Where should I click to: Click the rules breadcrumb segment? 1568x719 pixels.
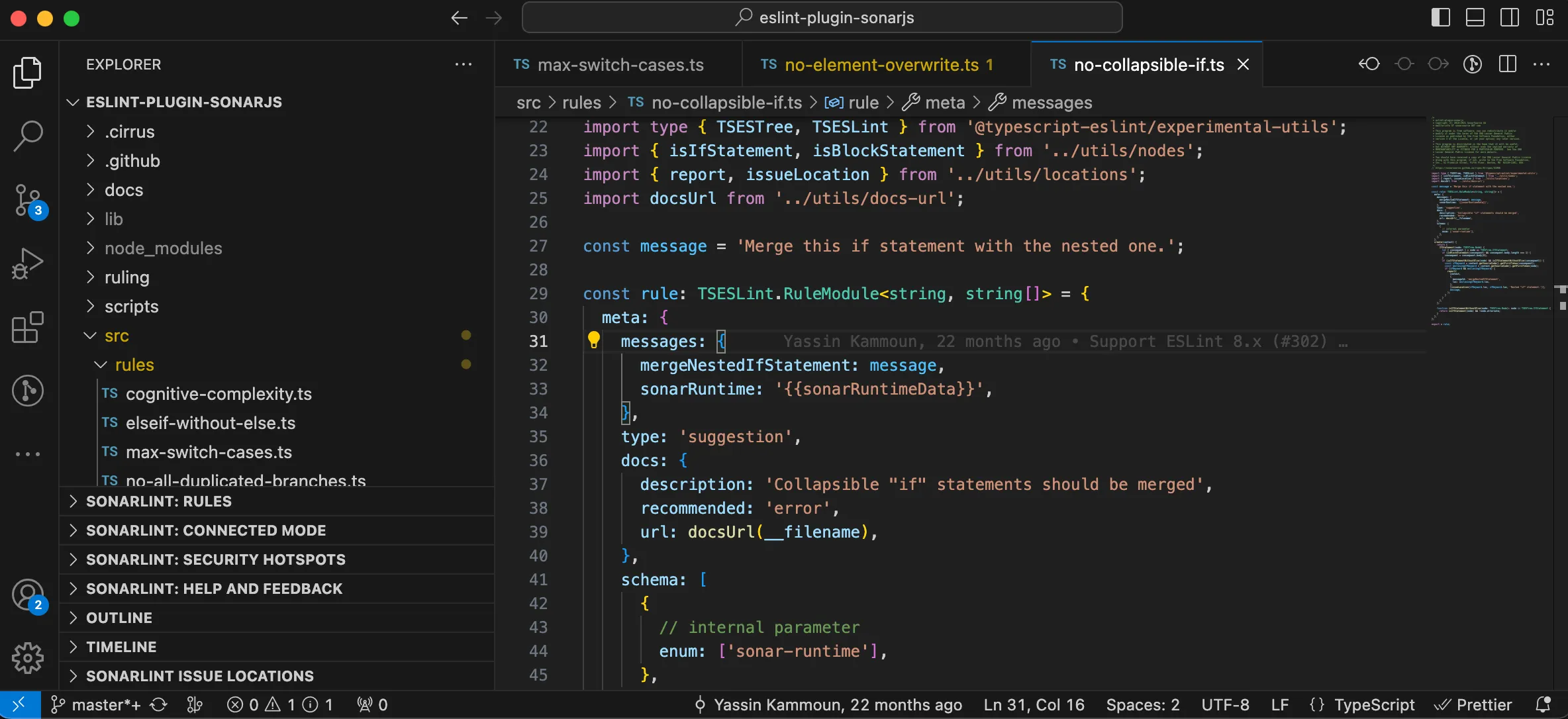tap(581, 103)
